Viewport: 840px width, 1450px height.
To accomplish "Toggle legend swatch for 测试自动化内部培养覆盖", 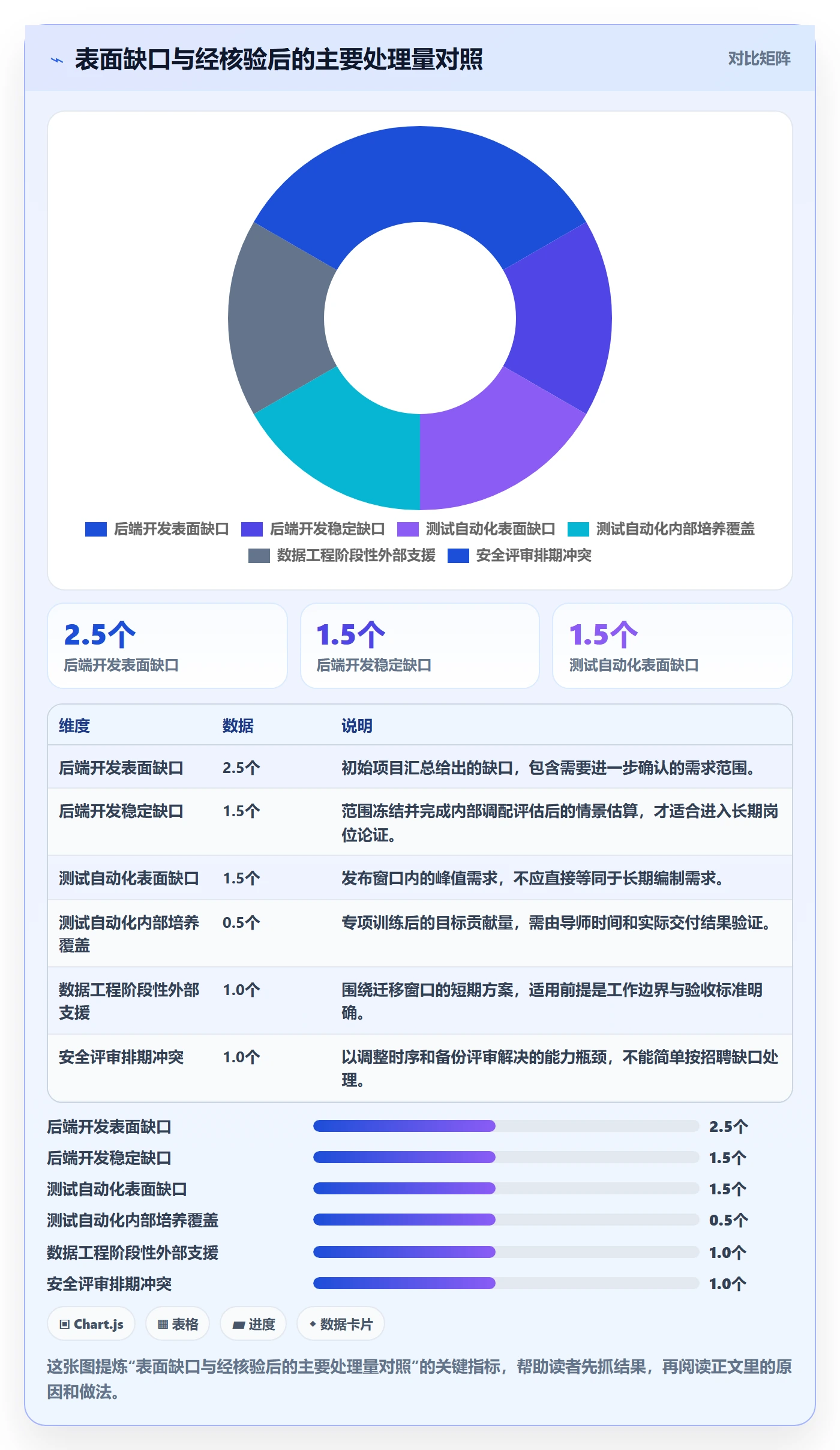I will click(x=578, y=529).
